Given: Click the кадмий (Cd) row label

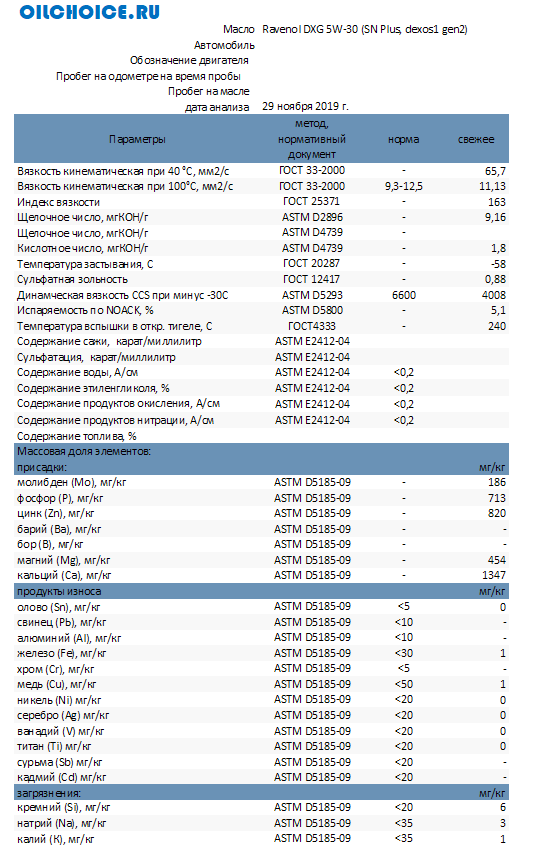Looking at the screenshot, I should 62,778.
